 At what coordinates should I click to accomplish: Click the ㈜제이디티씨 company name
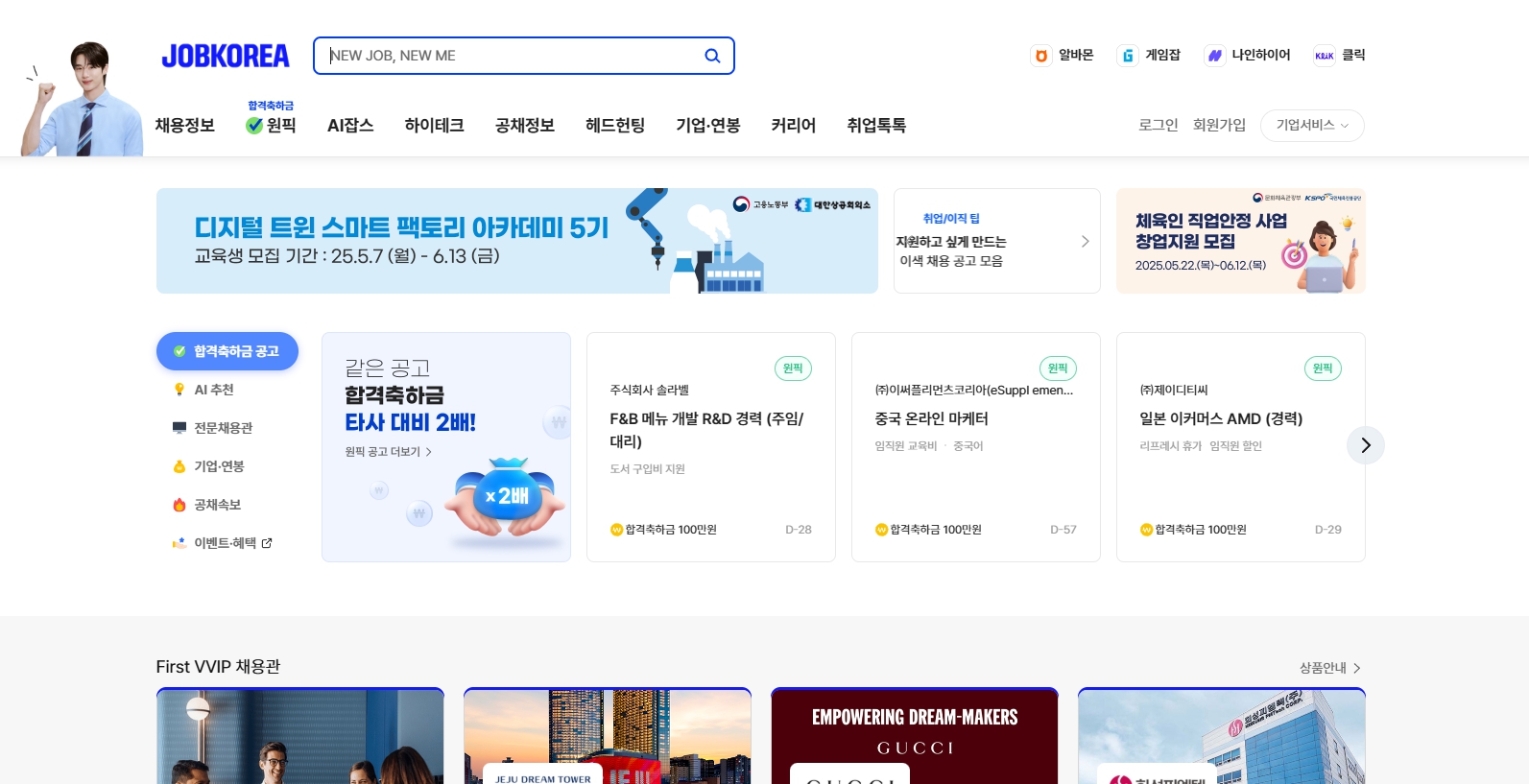(1174, 391)
